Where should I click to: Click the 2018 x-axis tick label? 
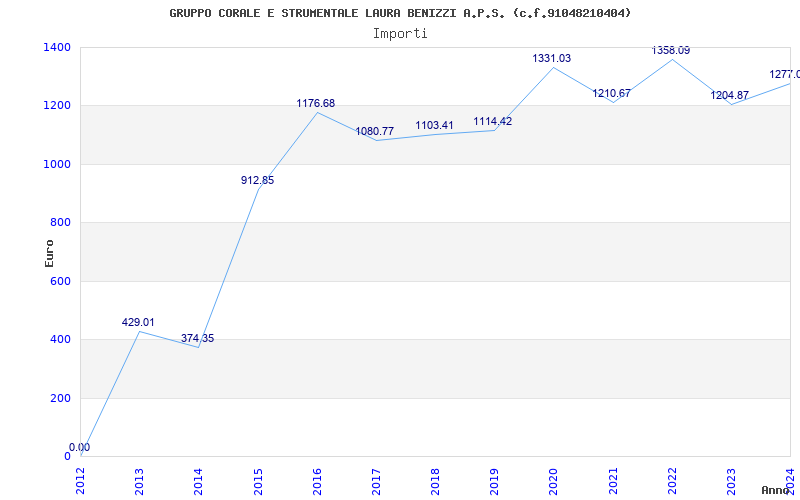point(435,482)
